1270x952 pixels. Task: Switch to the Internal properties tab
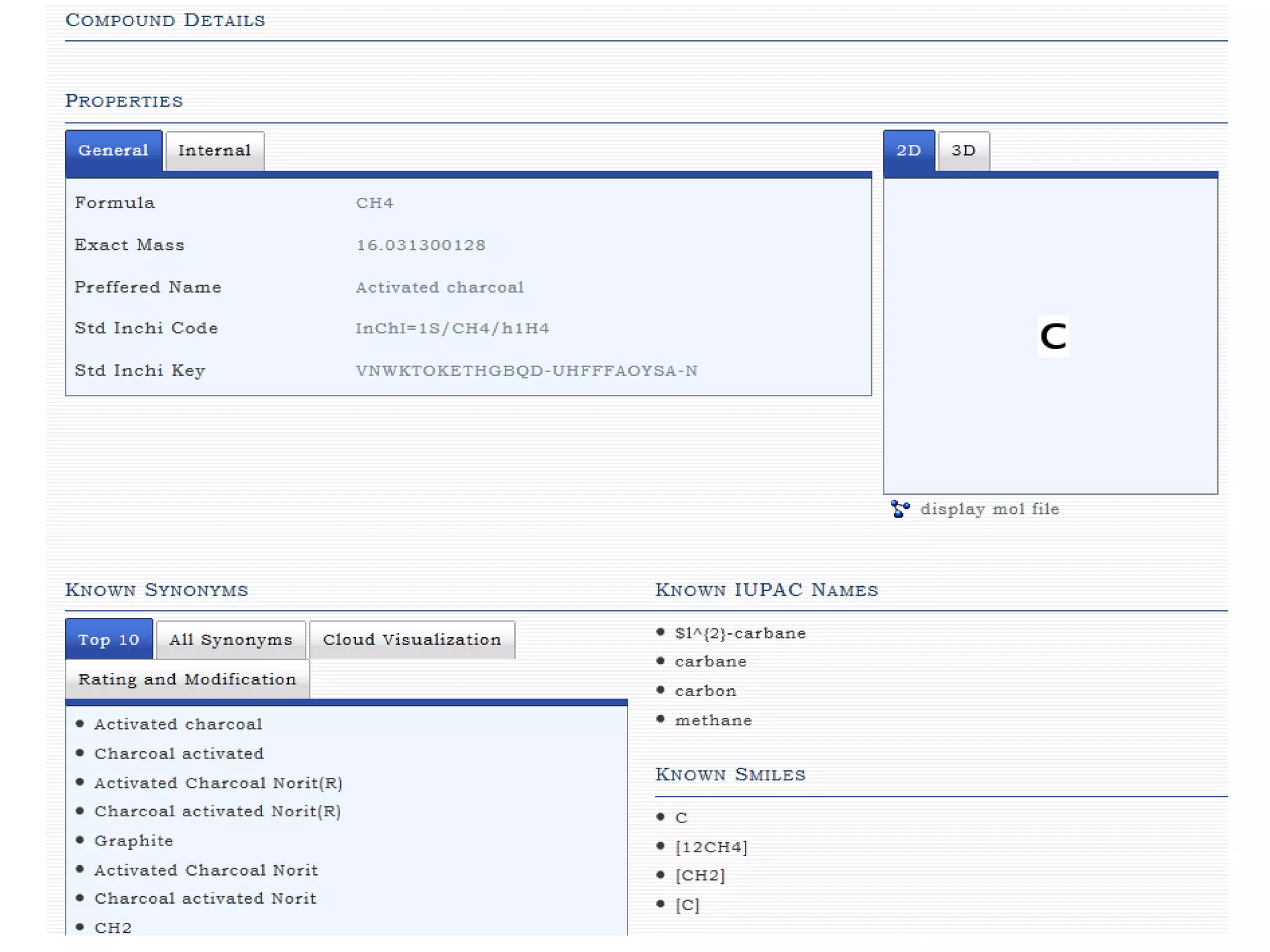(215, 151)
